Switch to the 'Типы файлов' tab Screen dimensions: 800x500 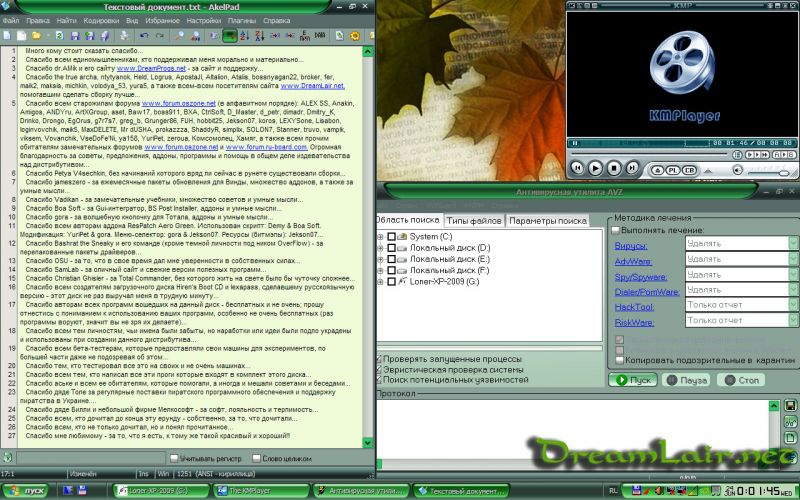(x=473, y=220)
